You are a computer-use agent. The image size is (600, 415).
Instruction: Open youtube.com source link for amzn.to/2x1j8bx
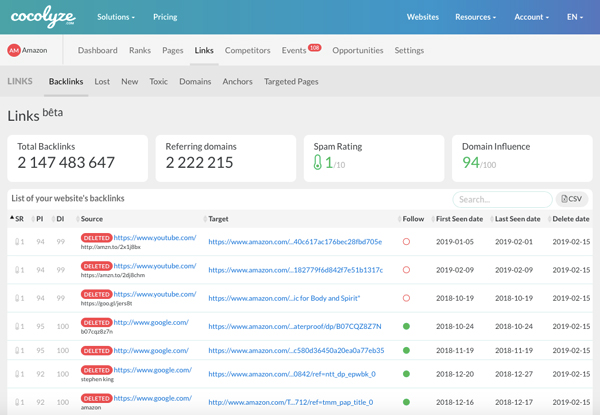tap(155, 238)
